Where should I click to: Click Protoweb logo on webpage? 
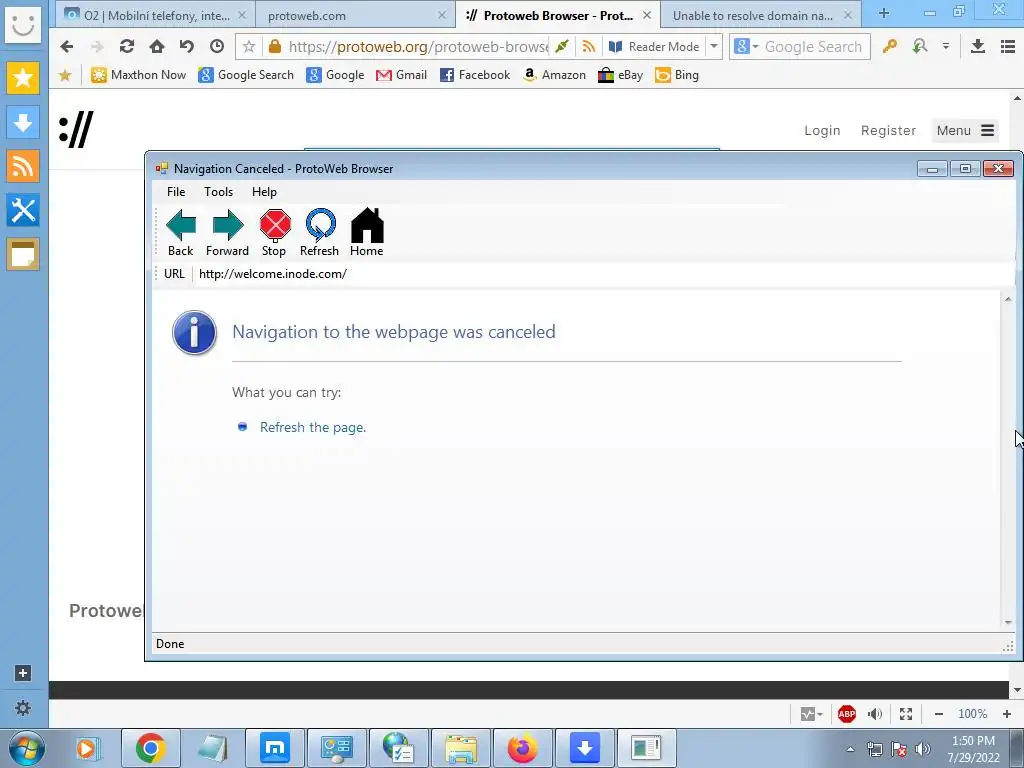[x=76, y=129]
